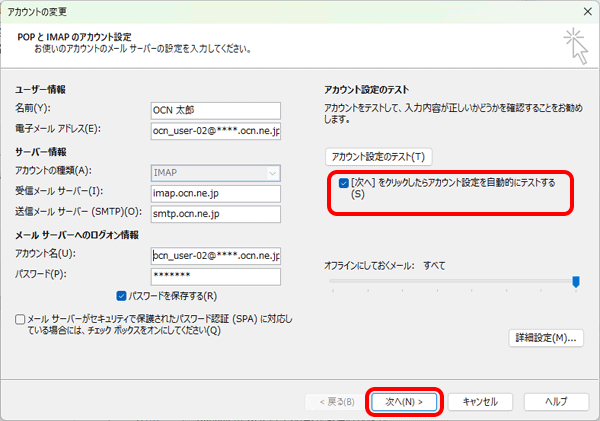Select the パスワード input box
Screen dimensions: 600x421
[215, 276]
